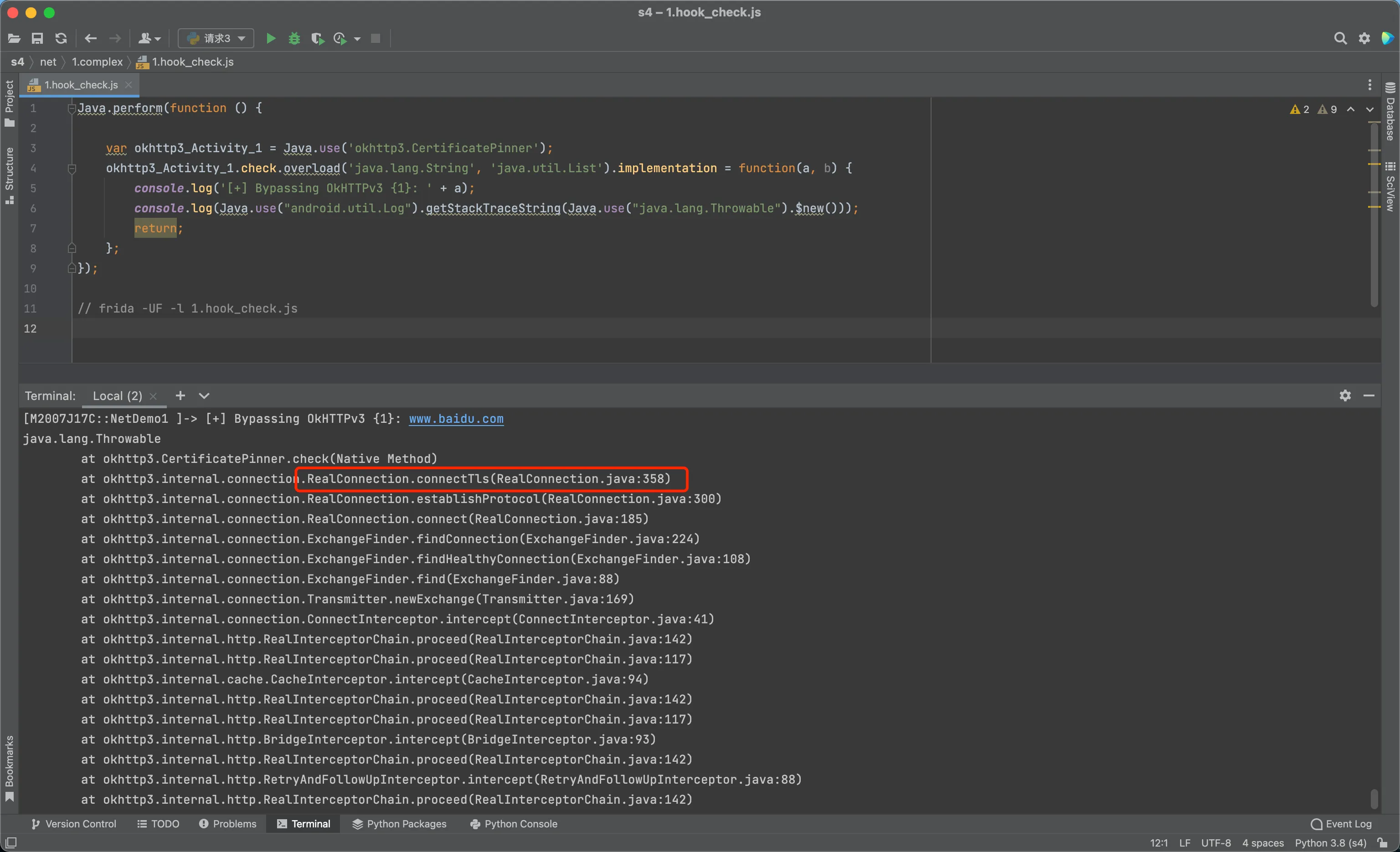Run with coverage shield icon

coord(318,39)
